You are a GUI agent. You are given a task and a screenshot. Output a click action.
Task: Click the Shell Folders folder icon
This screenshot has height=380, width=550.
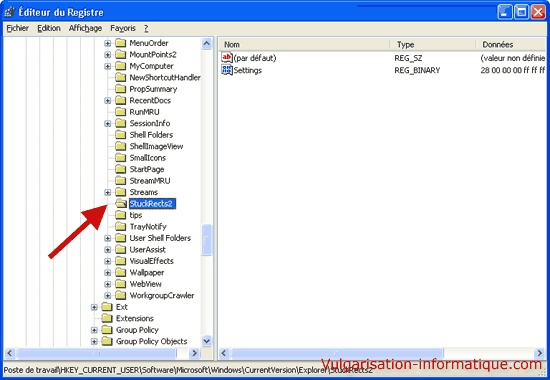[x=121, y=135]
